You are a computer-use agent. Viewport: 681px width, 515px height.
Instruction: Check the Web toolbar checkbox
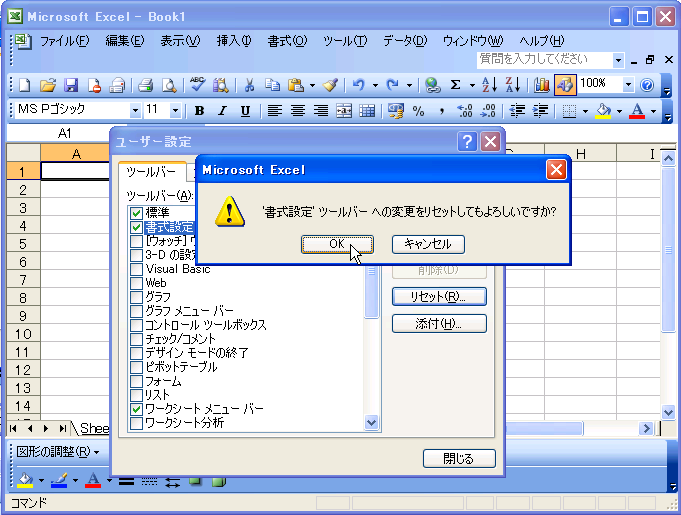pyautogui.click(x=136, y=283)
